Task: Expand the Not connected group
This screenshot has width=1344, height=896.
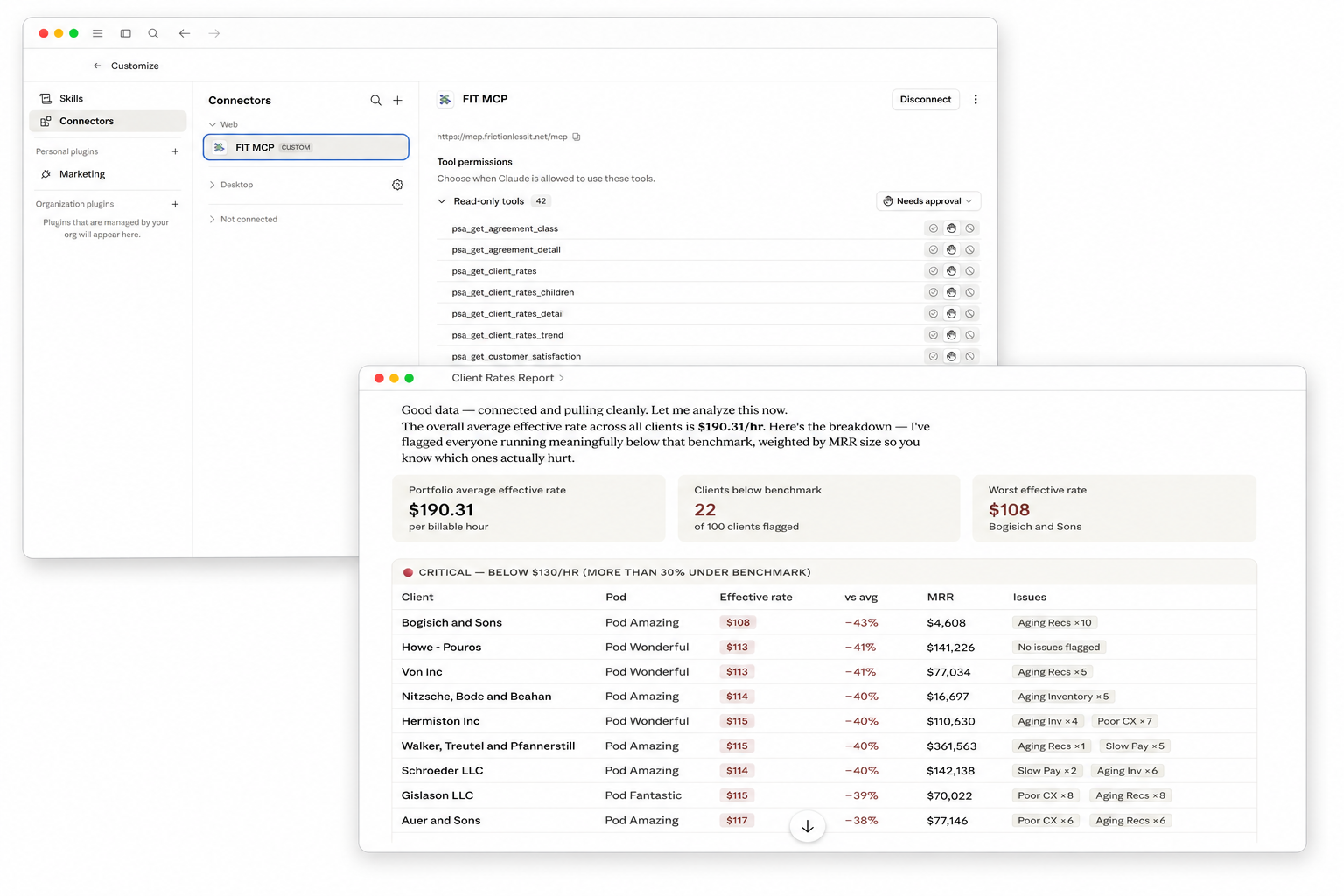Action: [243, 220]
